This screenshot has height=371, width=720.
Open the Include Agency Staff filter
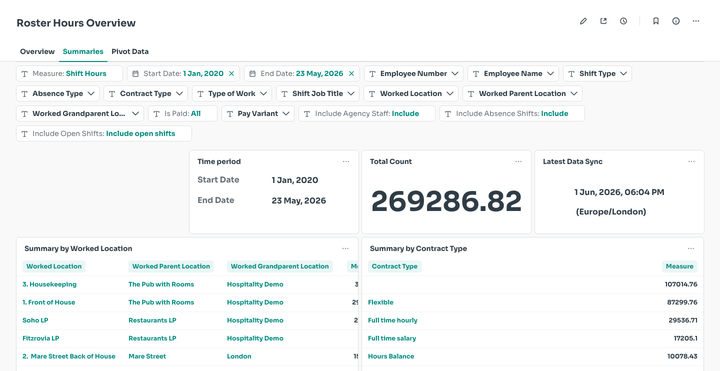pos(367,113)
